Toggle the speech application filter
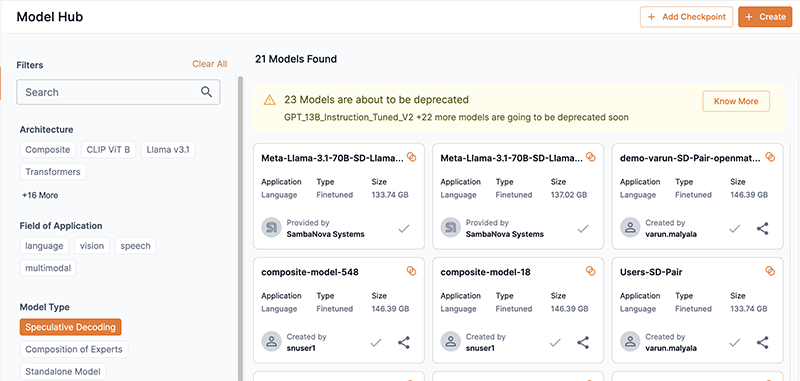This screenshot has height=381, width=800. 135,245
